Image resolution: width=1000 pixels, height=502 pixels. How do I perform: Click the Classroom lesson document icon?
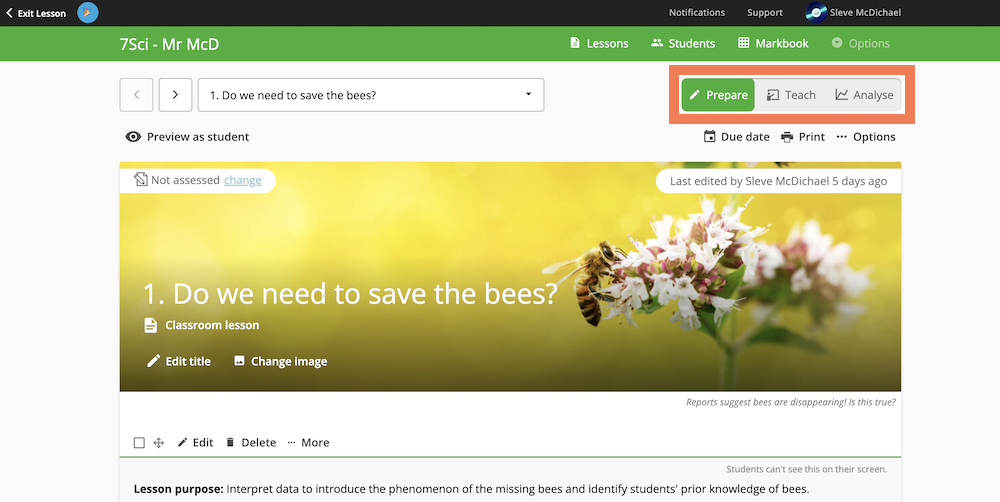point(151,325)
